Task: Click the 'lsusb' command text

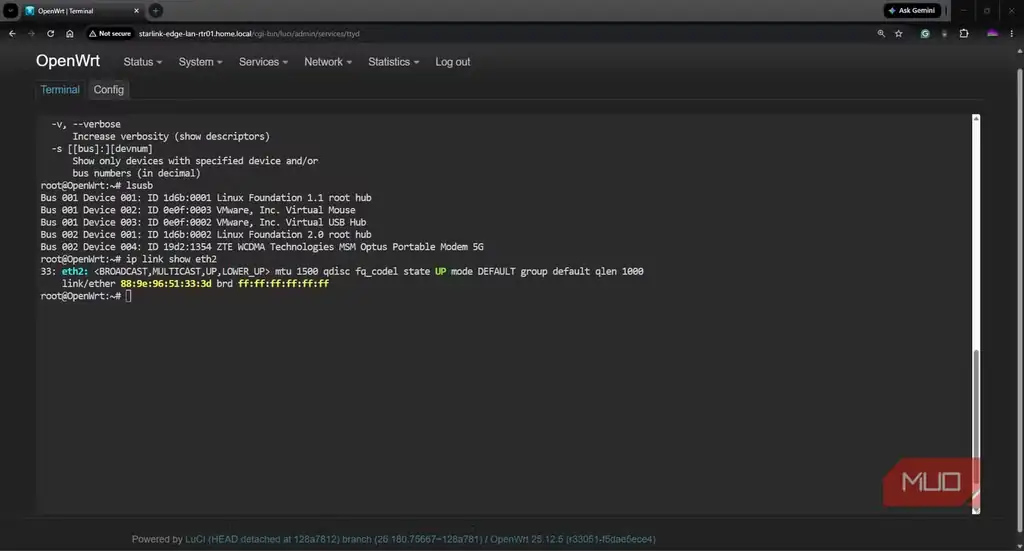Action: click(x=139, y=185)
